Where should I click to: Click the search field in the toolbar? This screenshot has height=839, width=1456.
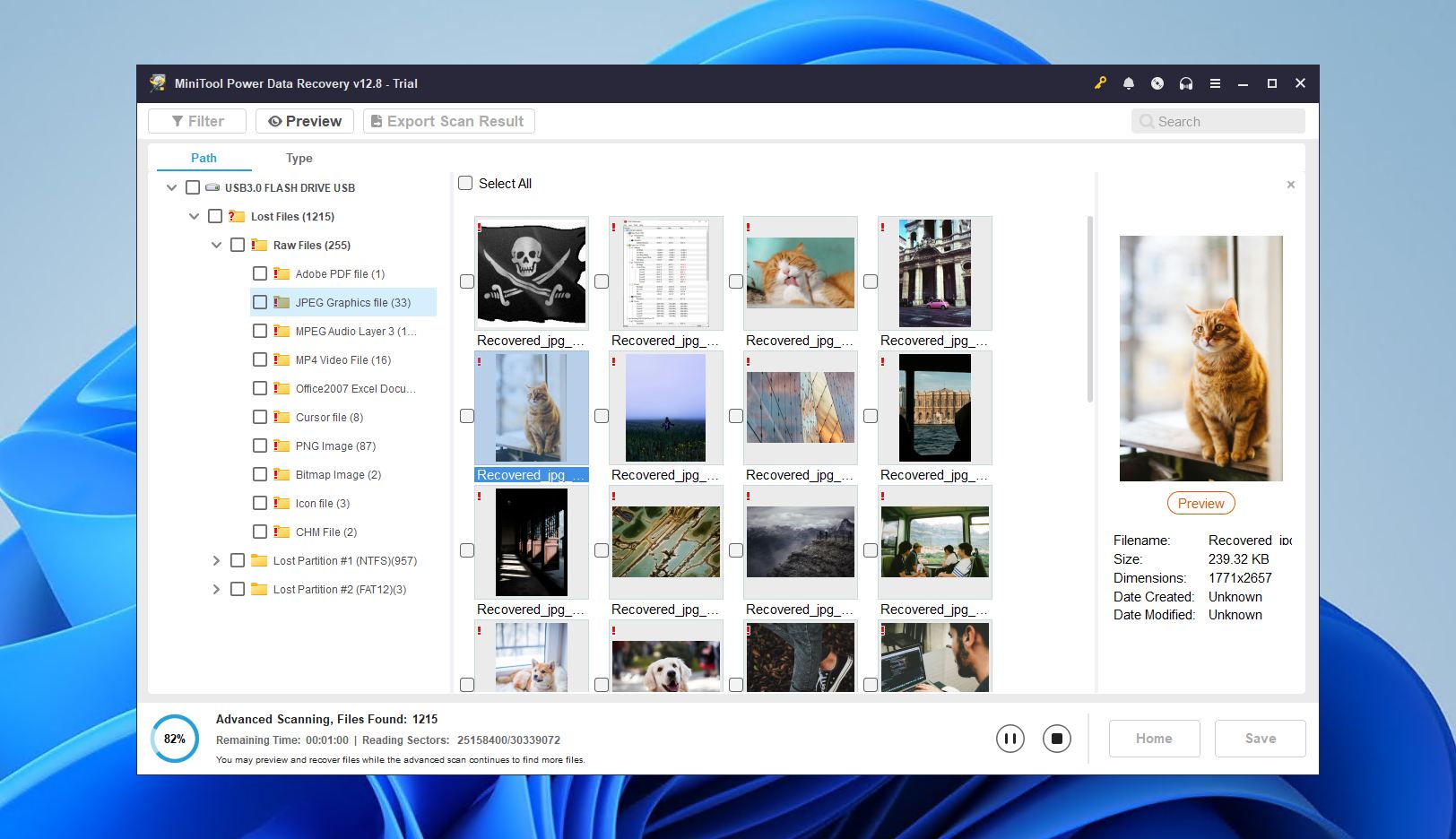(1217, 120)
